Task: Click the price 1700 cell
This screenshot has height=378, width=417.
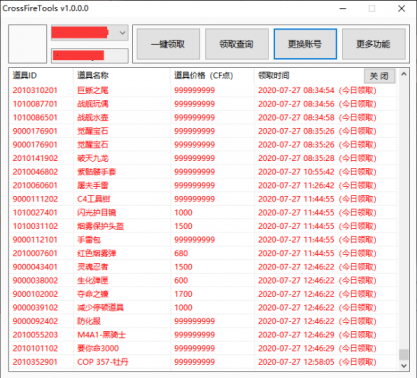Action: click(183, 294)
